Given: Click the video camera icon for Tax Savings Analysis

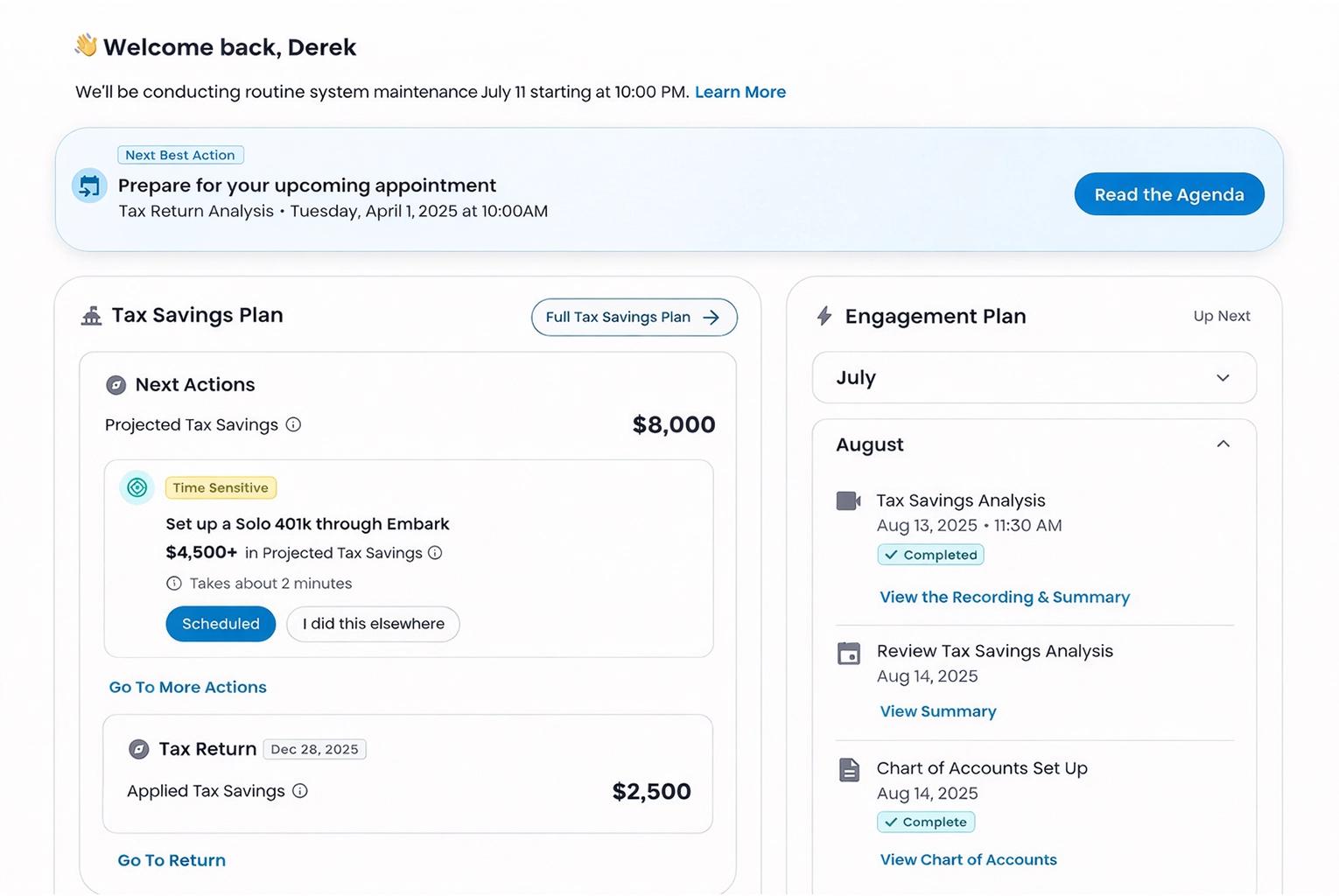Looking at the screenshot, I should [x=848, y=500].
